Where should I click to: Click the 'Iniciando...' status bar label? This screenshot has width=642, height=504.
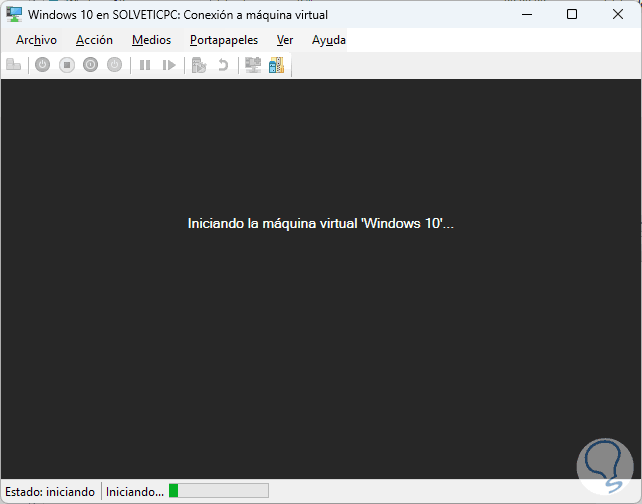point(135,491)
